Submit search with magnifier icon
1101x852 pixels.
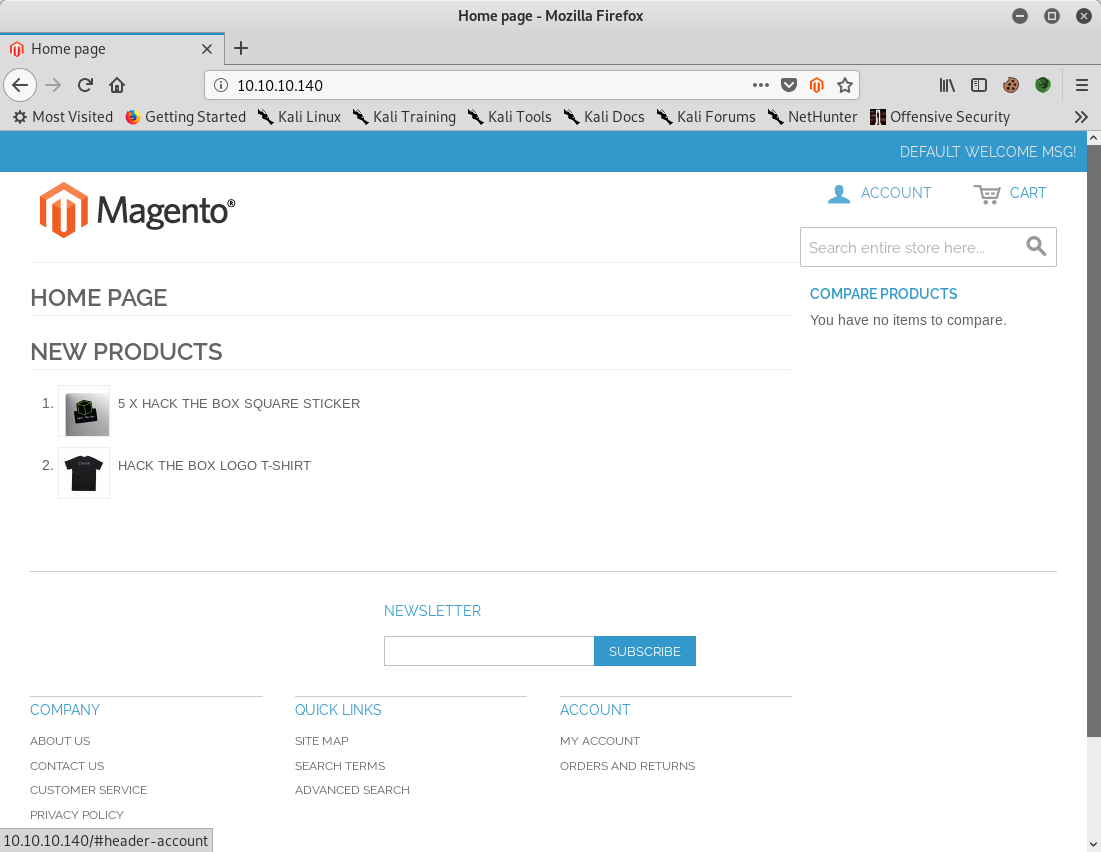point(1036,246)
